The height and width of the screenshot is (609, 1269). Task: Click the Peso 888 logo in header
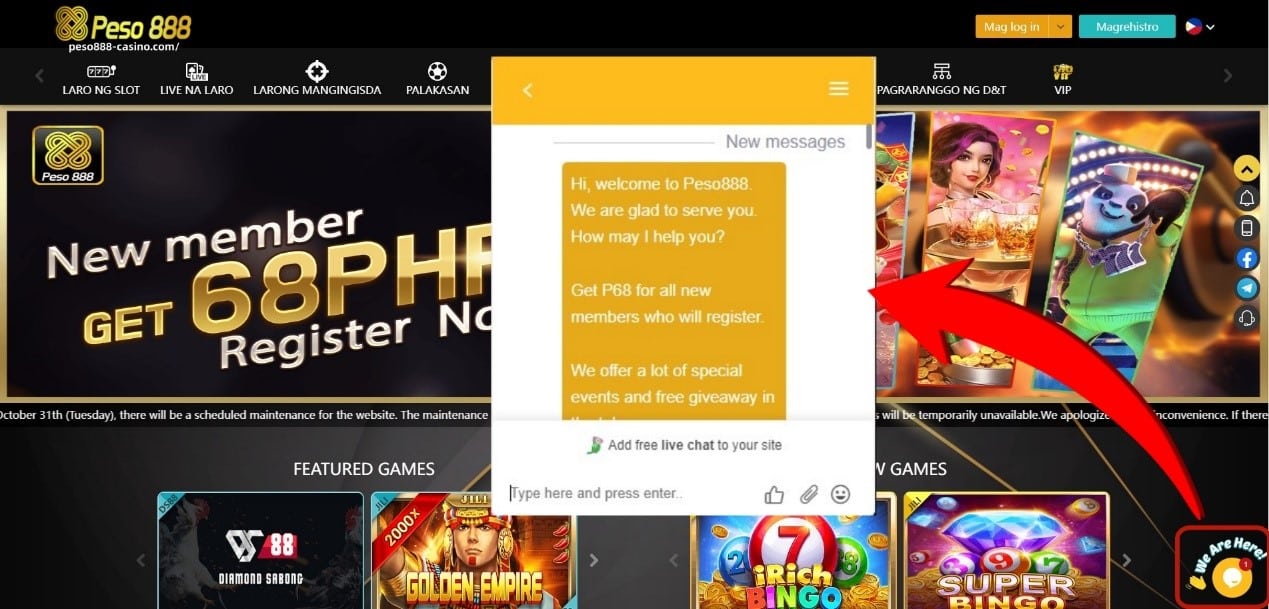(123, 24)
